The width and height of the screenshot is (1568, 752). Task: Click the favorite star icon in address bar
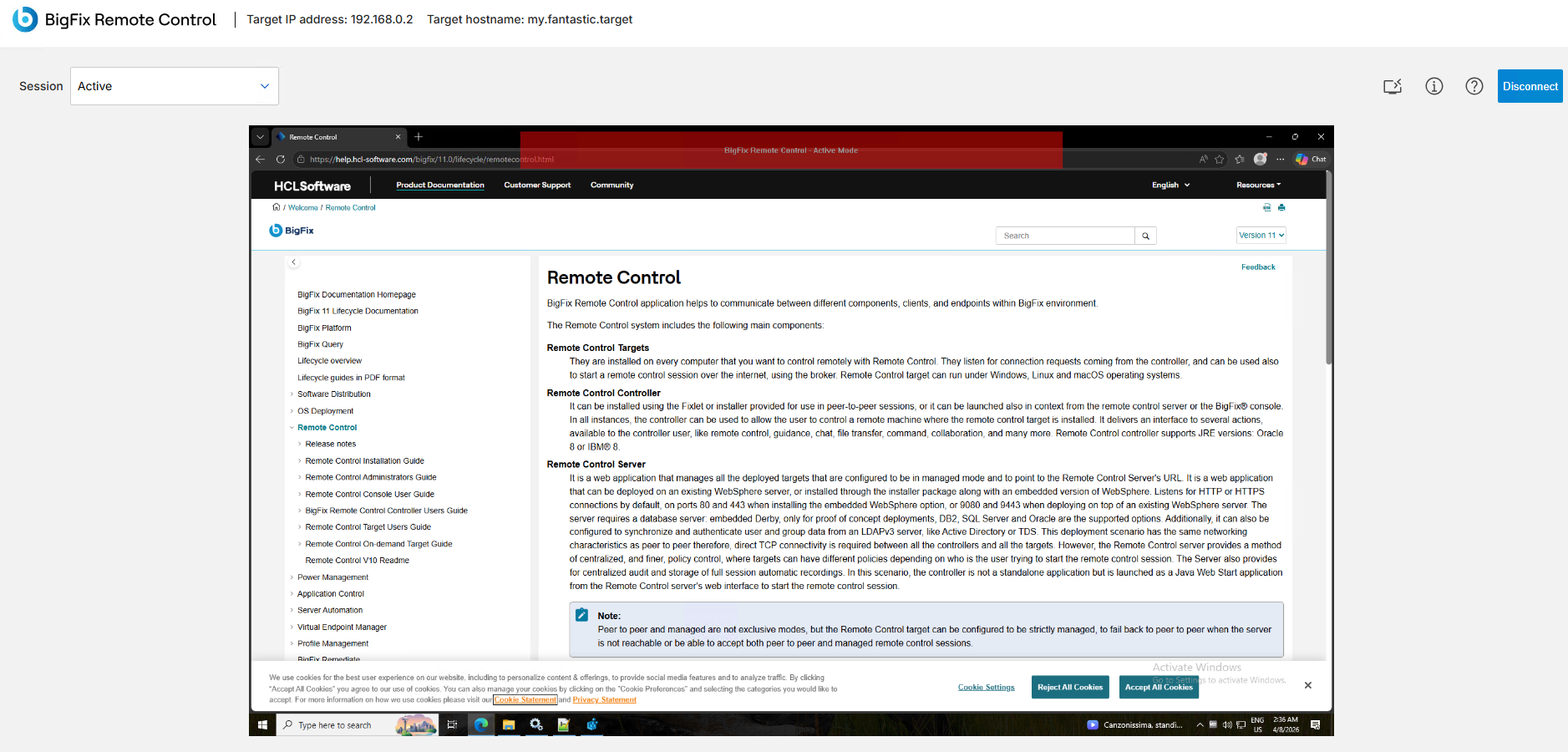point(1220,159)
